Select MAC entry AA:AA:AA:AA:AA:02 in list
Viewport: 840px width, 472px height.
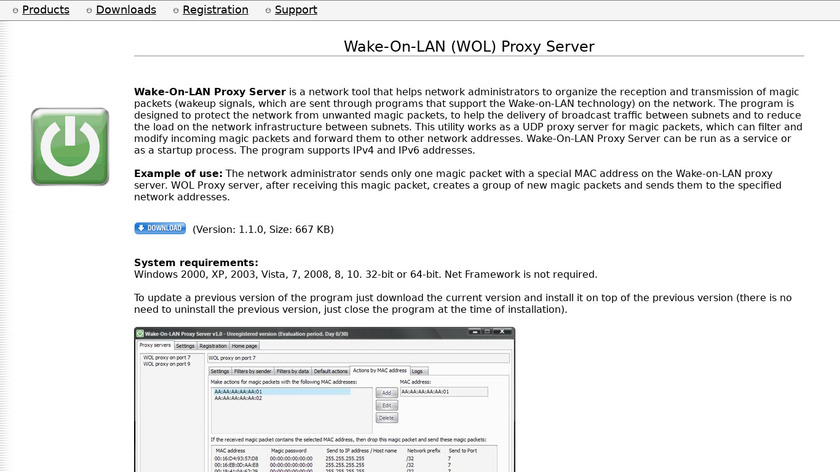tap(238, 398)
